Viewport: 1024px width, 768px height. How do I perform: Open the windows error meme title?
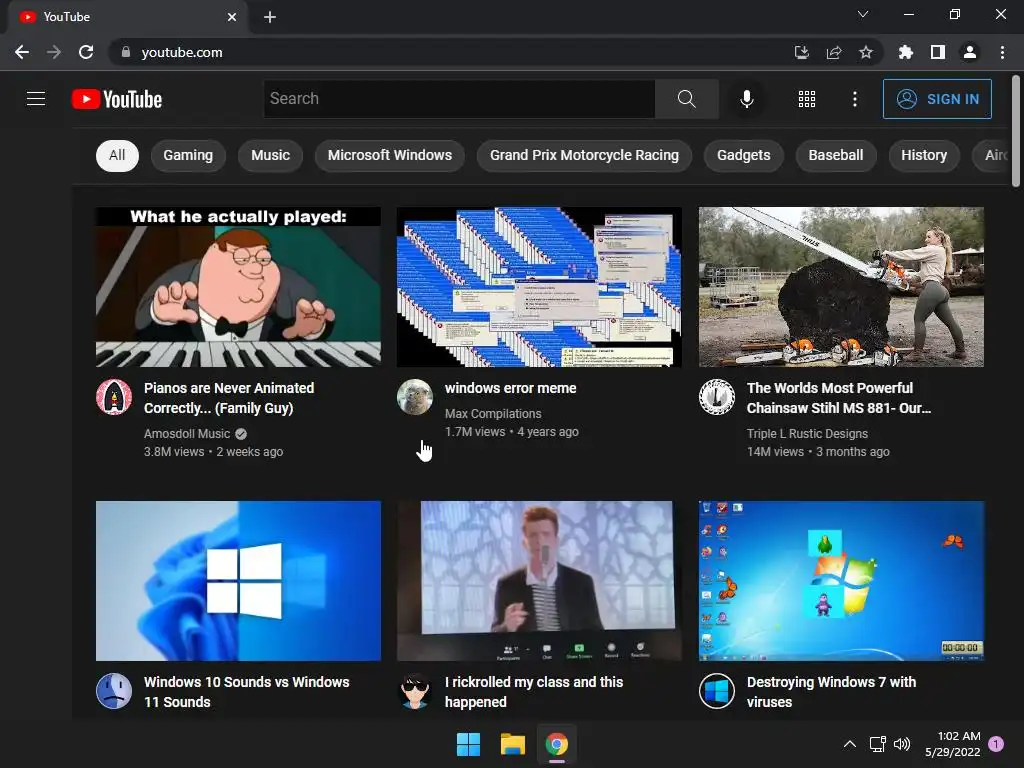[511, 388]
